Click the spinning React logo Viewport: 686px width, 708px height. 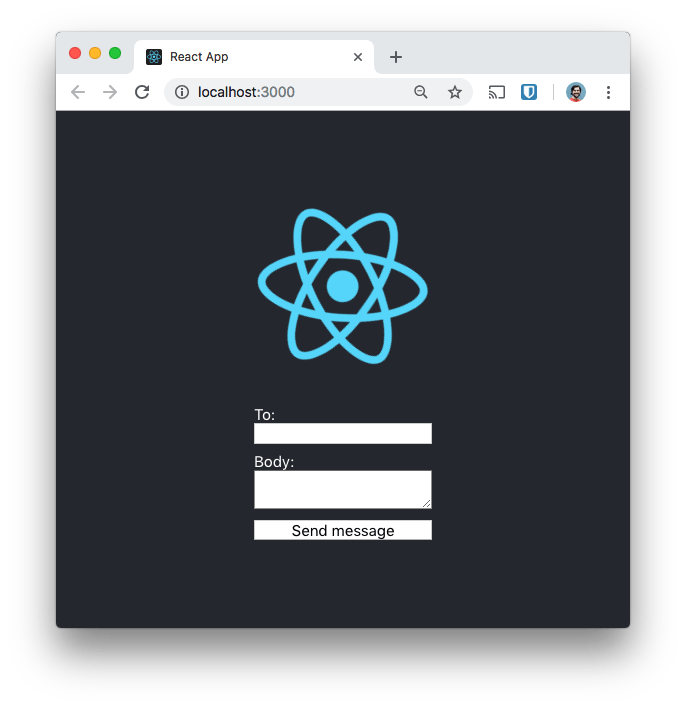[x=342, y=286]
